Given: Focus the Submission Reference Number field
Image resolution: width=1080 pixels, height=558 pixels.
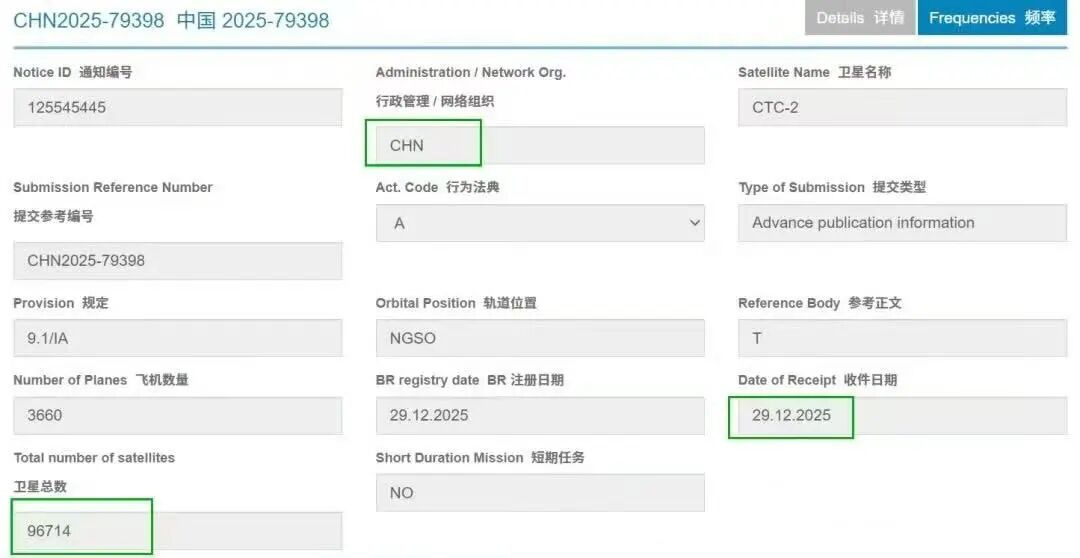Looking at the screenshot, I should click(177, 260).
